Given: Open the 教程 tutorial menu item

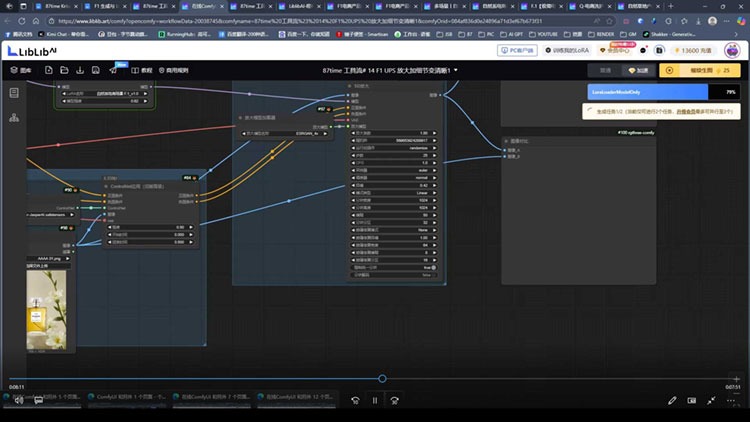Looking at the screenshot, I should coord(146,71).
